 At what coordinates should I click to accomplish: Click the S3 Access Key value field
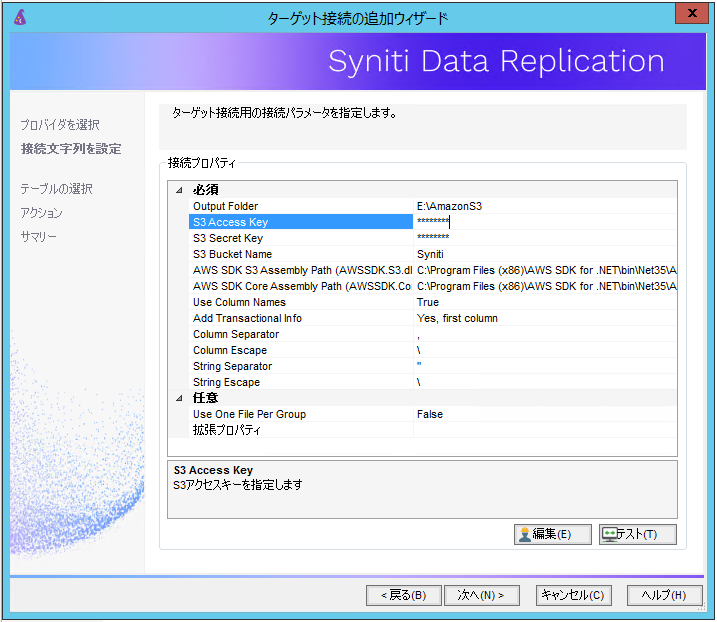545,222
